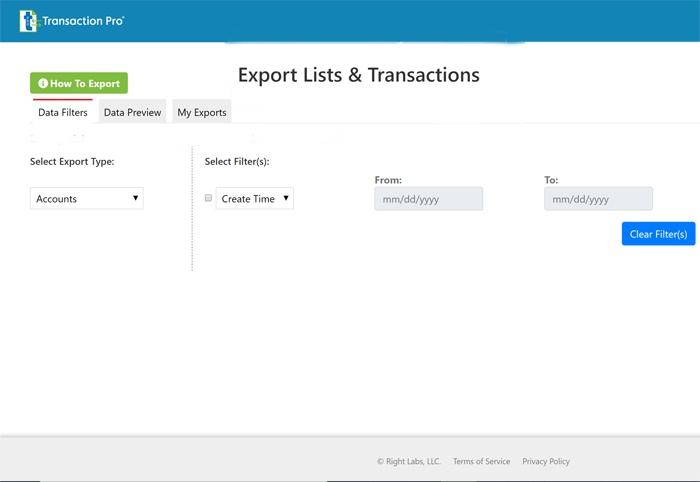700x482 pixels.
Task: Click the Select Filter(s) label
Action: click(x=237, y=162)
